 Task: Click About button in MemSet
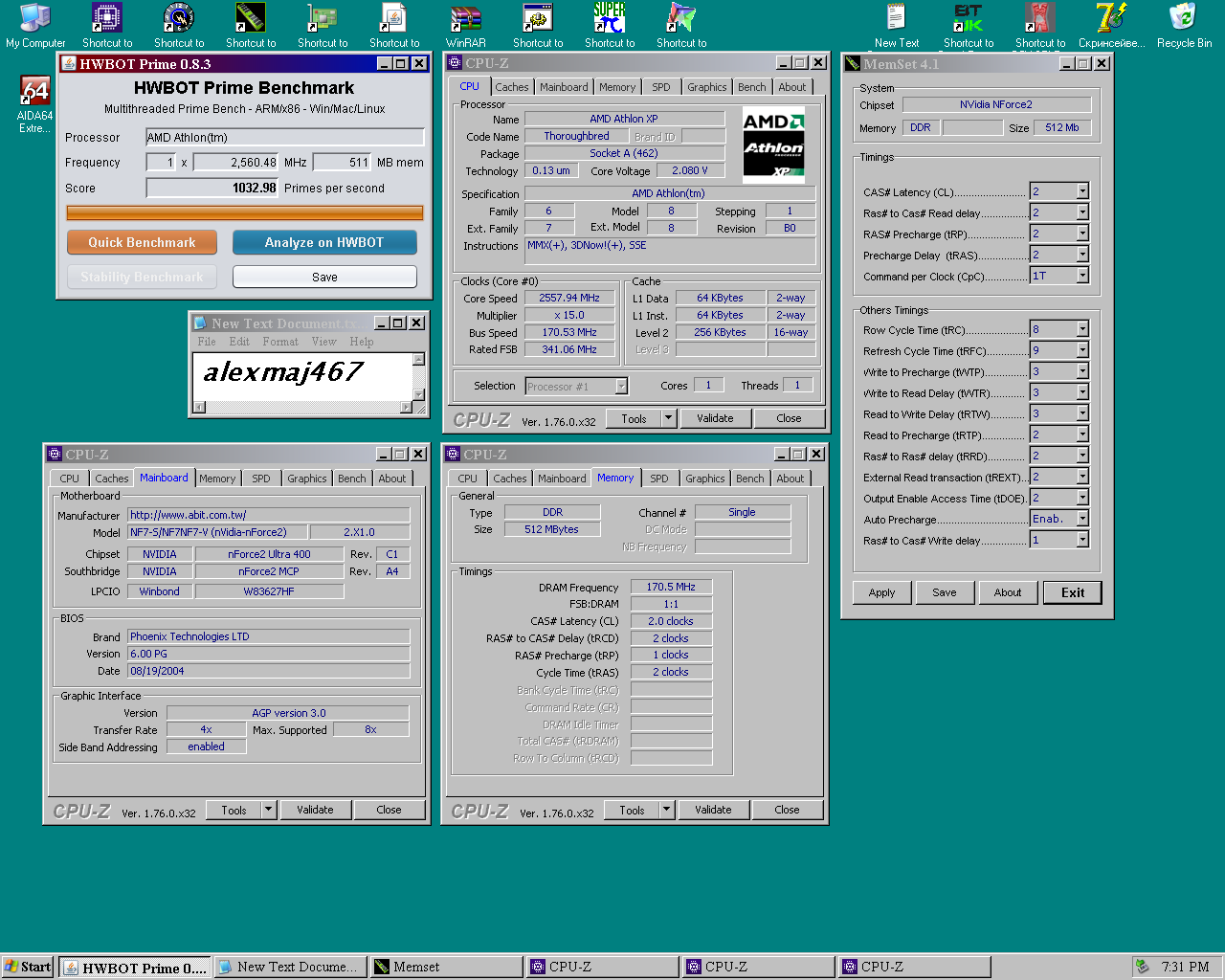click(x=1008, y=592)
